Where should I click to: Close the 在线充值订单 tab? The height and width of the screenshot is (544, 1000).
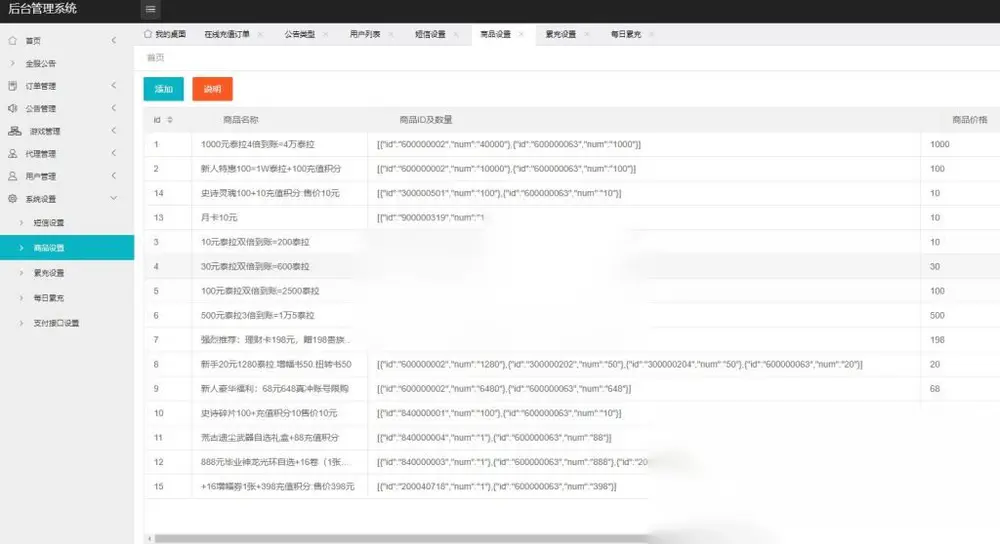[260, 34]
